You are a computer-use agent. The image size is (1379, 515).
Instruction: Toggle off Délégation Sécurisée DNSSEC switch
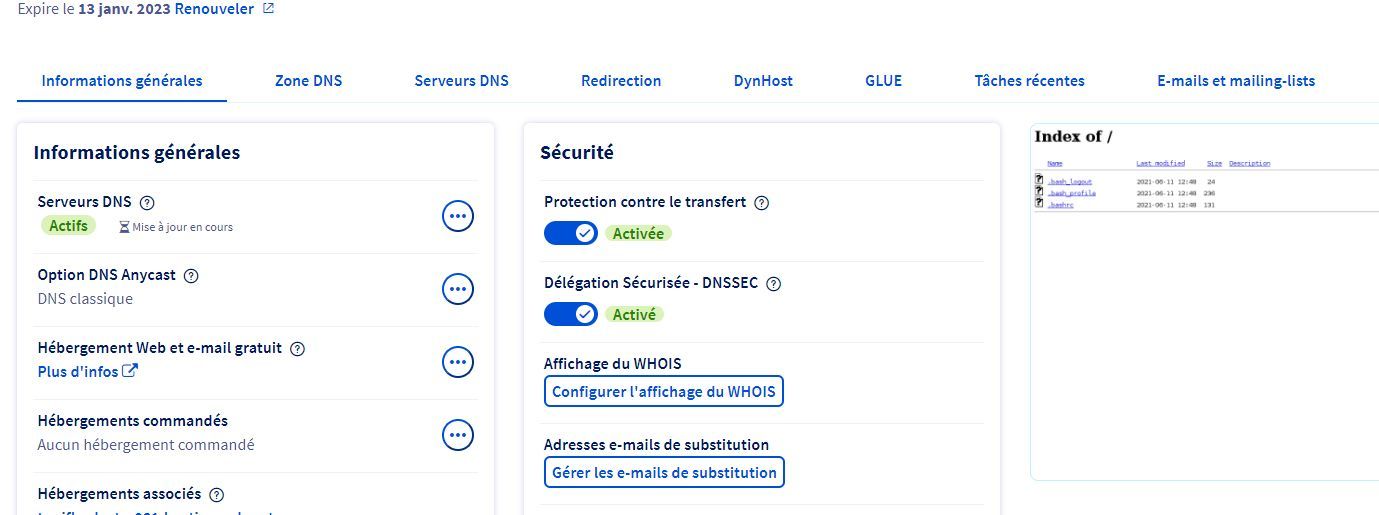[571, 314]
